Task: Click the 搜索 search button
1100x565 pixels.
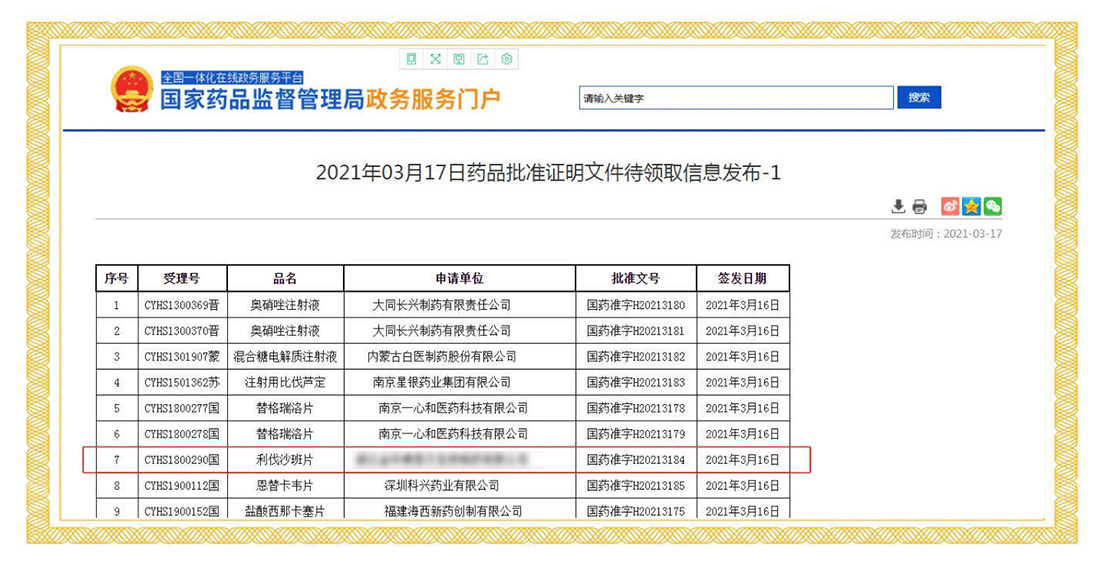Action: click(x=919, y=98)
